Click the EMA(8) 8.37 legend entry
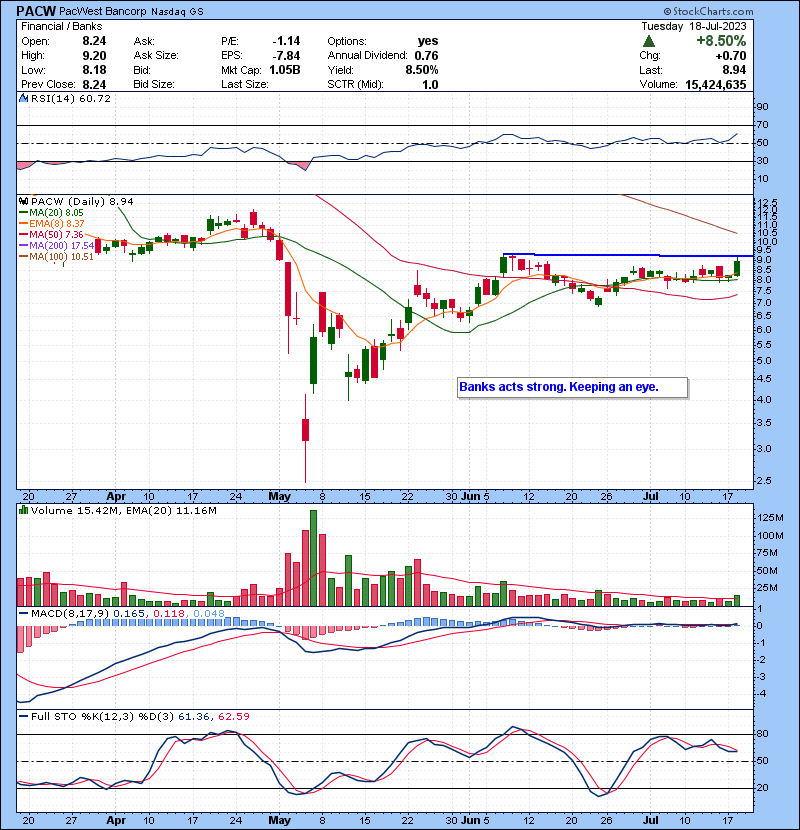Viewport: 800px width, 830px height. pyautogui.click(x=52, y=224)
